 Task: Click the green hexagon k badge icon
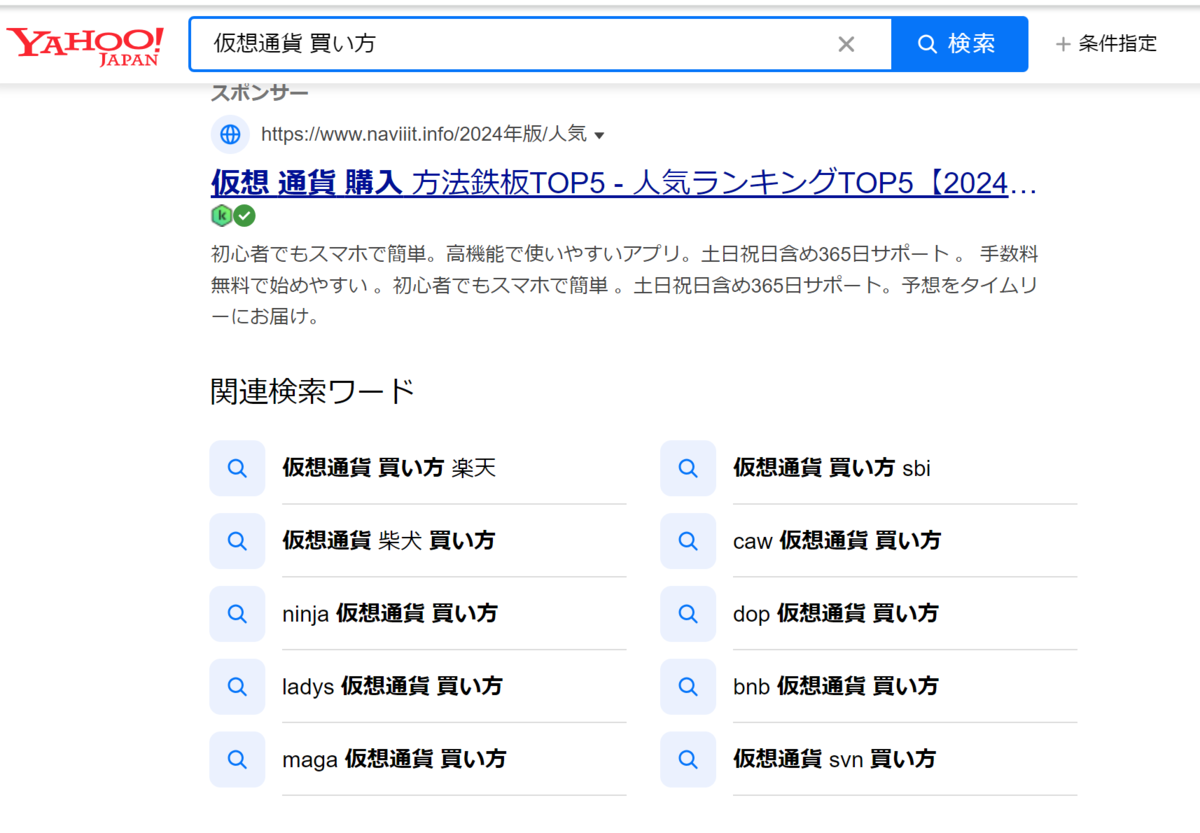[x=222, y=215]
